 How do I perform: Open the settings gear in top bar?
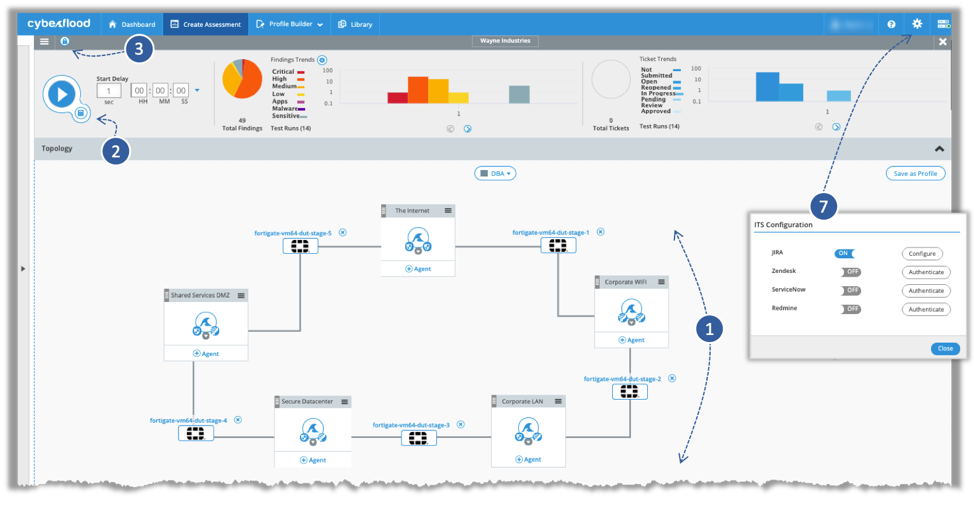pyautogui.click(x=917, y=24)
